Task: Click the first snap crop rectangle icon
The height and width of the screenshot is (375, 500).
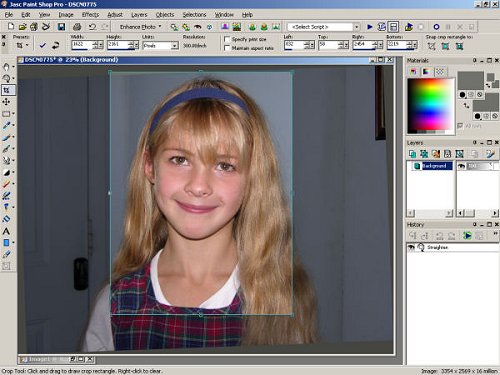Action: click(431, 46)
